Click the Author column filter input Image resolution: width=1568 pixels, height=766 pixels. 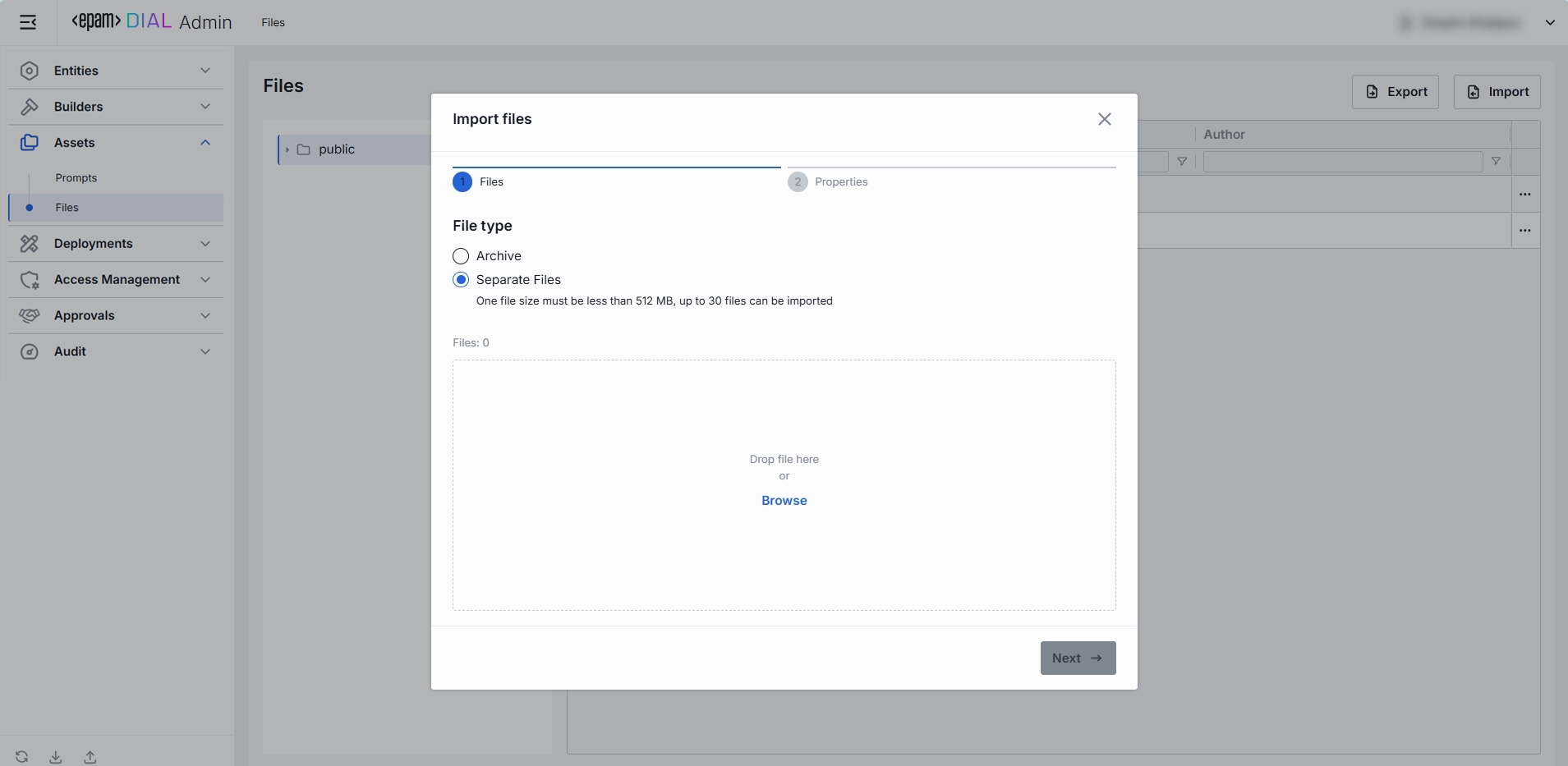pyautogui.click(x=1342, y=162)
